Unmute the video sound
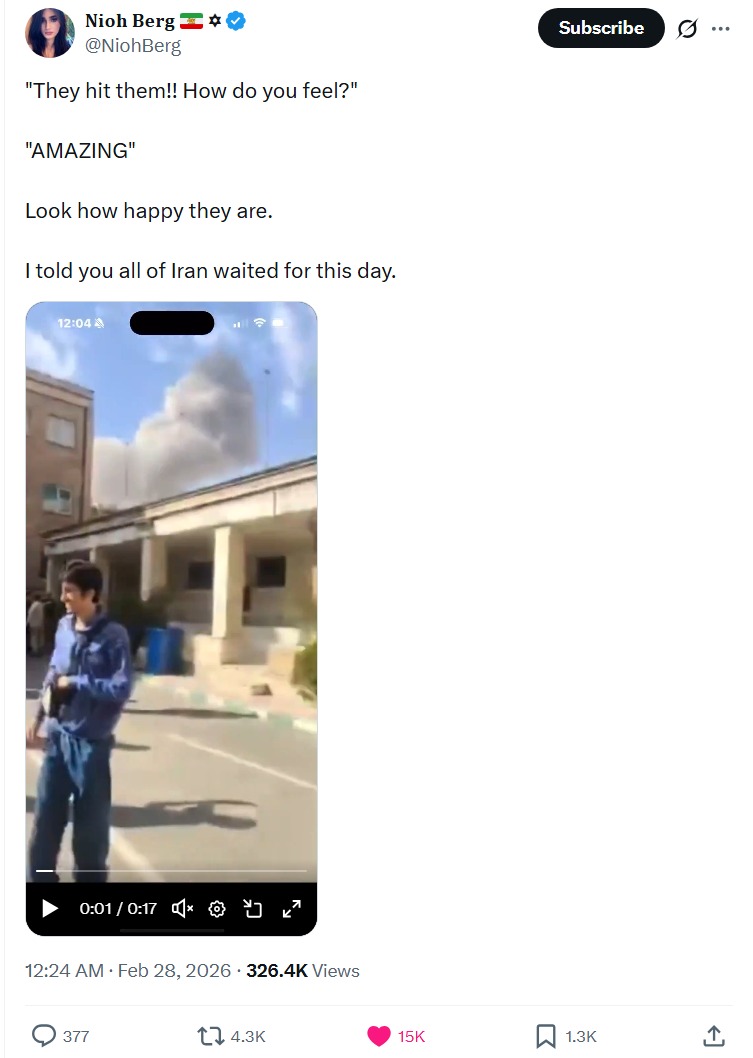753x1058 pixels. pyautogui.click(x=182, y=908)
